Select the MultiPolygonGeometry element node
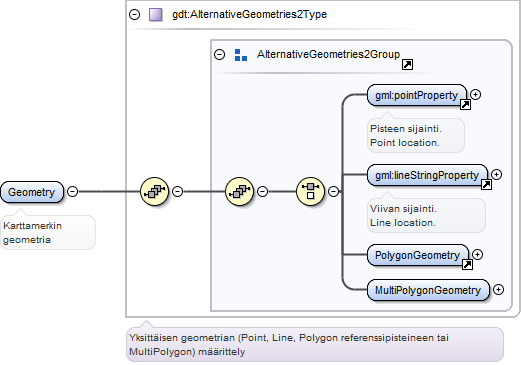 428,290
